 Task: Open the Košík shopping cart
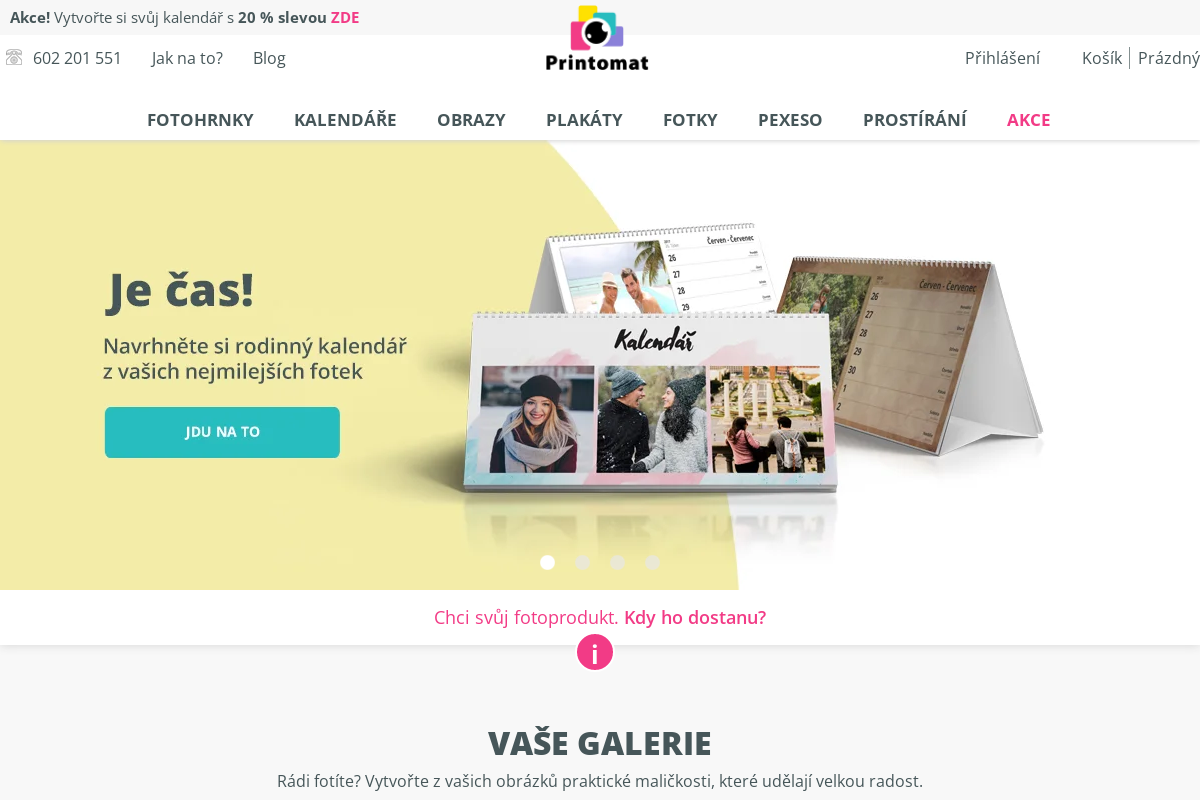(1102, 58)
